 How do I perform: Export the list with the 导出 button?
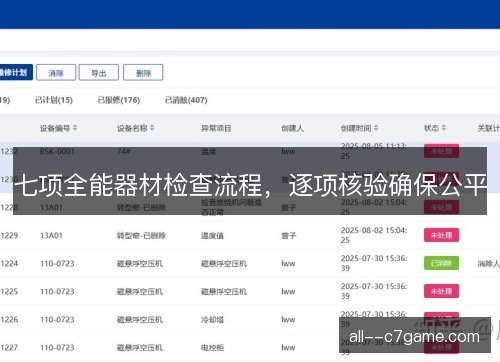coord(99,73)
